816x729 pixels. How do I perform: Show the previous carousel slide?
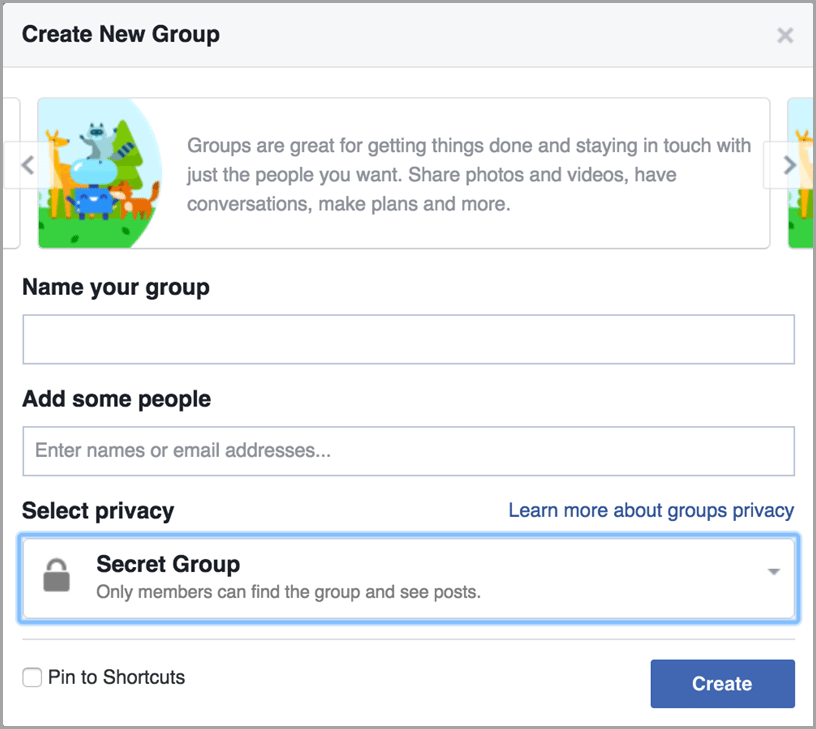[27, 165]
